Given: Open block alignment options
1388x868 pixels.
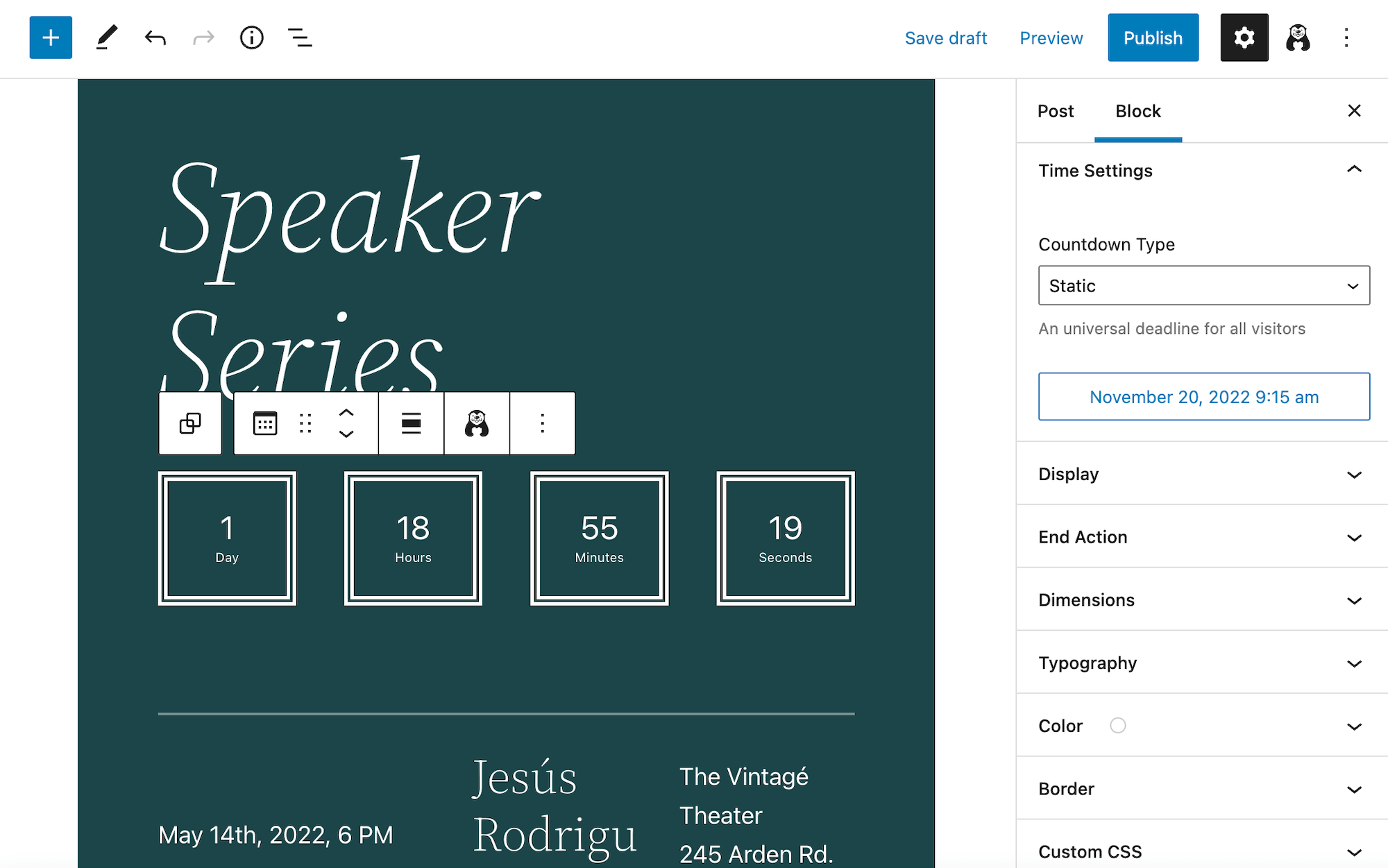Looking at the screenshot, I should (411, 423).
